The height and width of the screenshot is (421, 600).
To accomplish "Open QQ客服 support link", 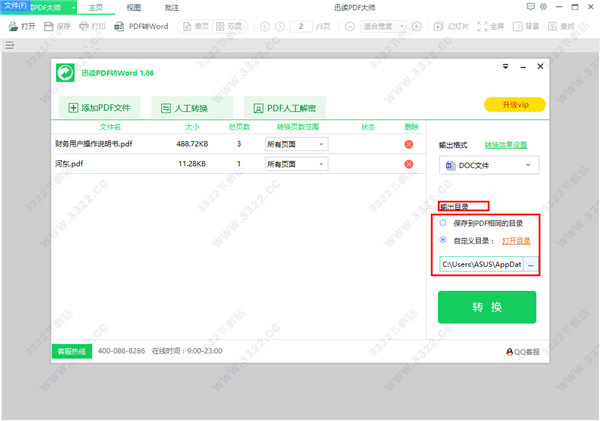I will point(523,352).
